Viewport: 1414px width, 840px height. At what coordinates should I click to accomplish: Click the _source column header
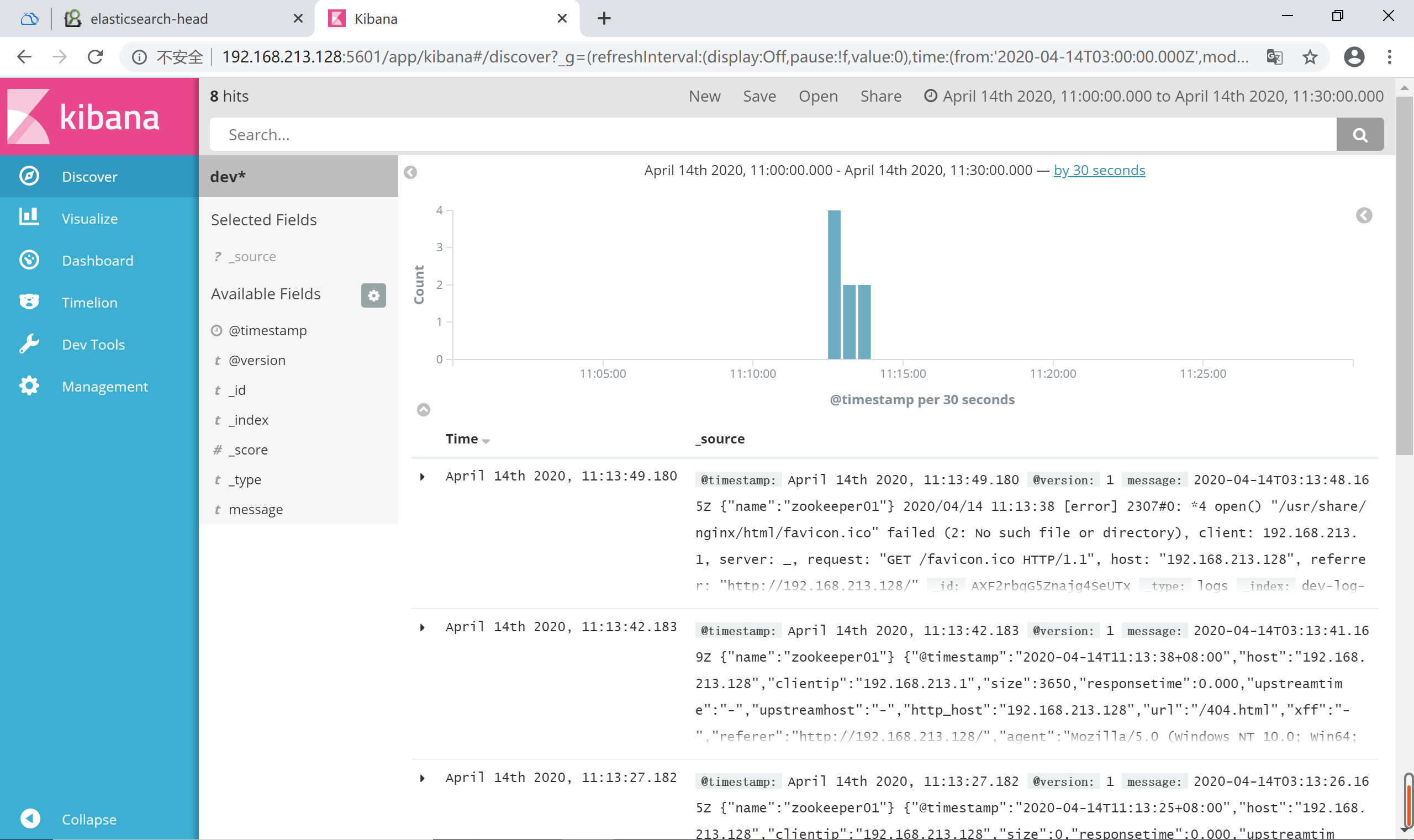[x=720, y=439]
